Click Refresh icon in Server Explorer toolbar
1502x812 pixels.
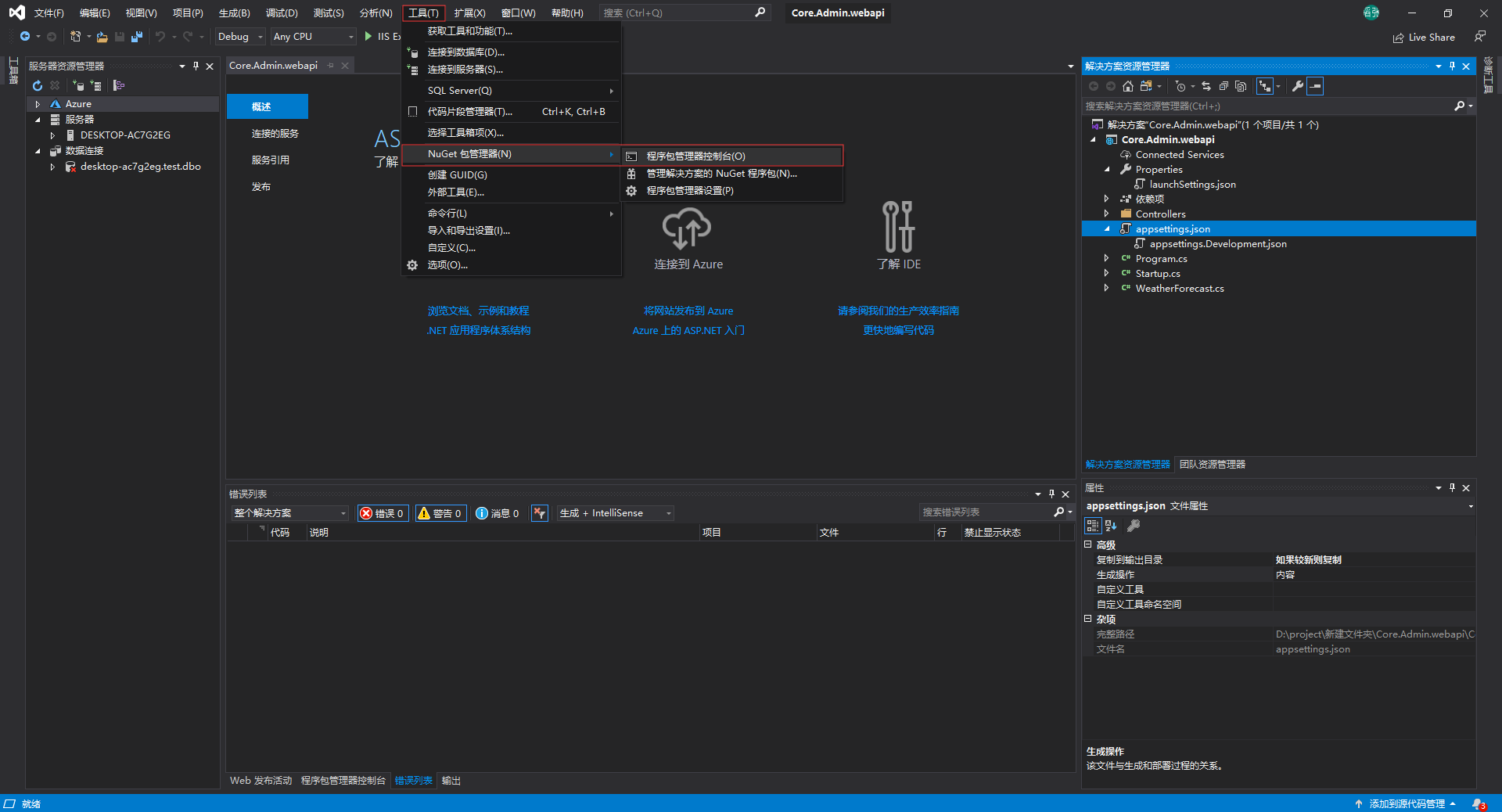37,85
